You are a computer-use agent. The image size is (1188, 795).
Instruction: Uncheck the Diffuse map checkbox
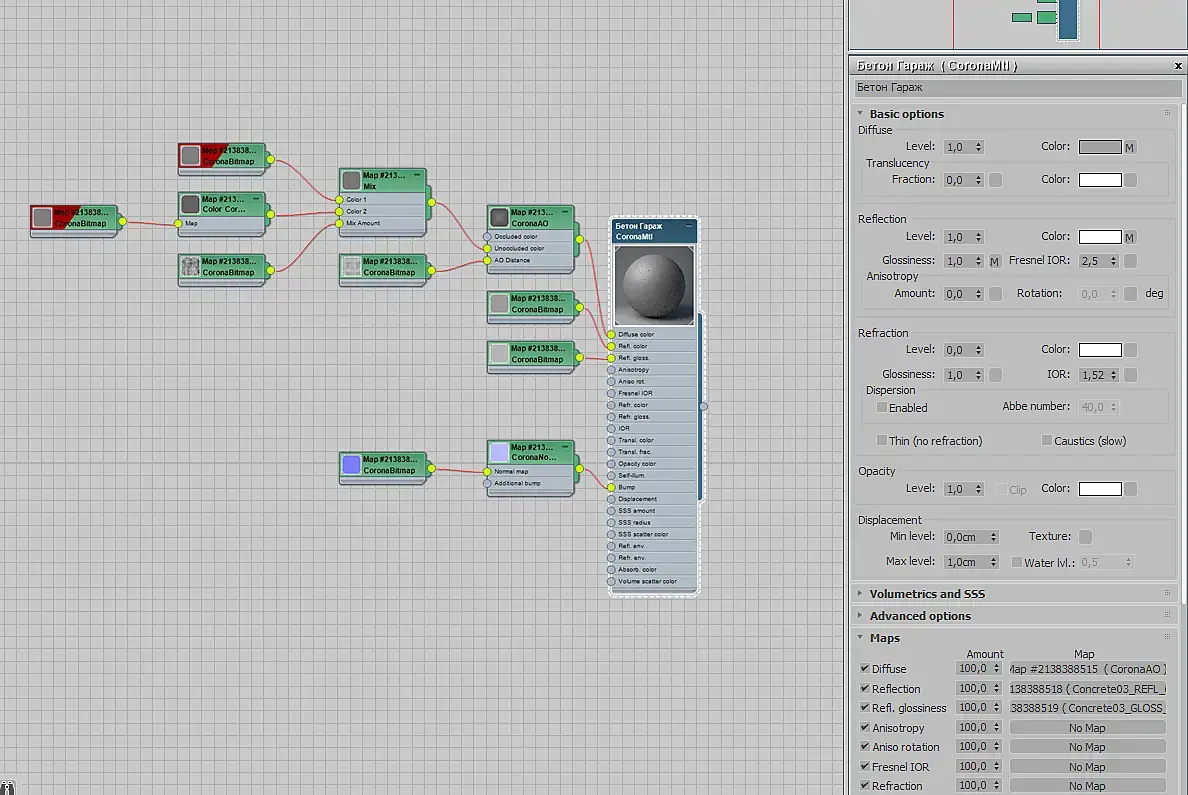coord(864,668)
